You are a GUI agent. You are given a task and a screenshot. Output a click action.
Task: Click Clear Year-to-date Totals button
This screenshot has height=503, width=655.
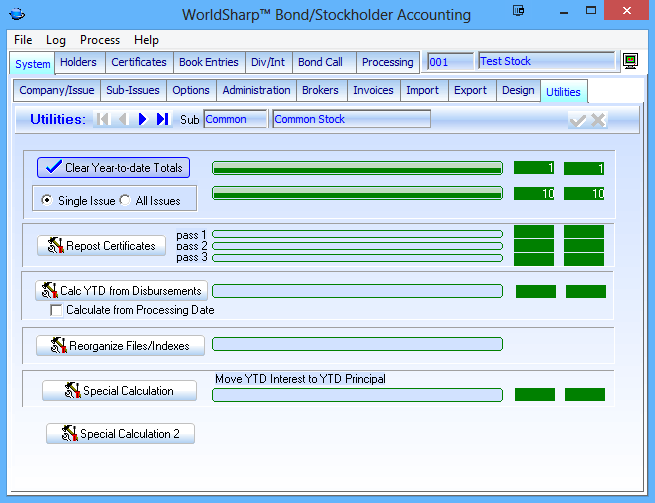[113, 168]
